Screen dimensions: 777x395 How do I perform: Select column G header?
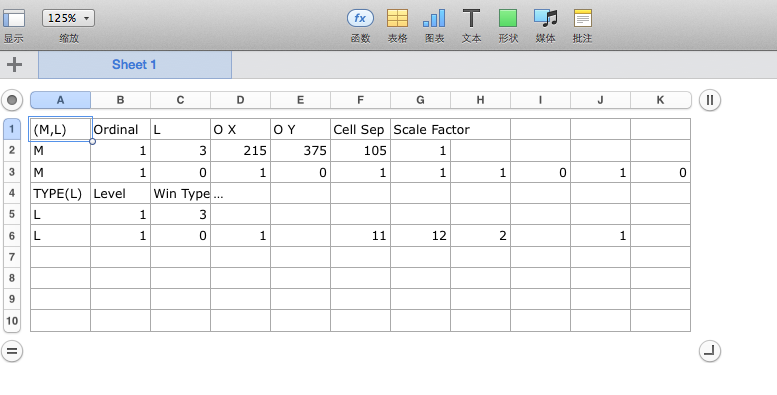click(420, 100)
